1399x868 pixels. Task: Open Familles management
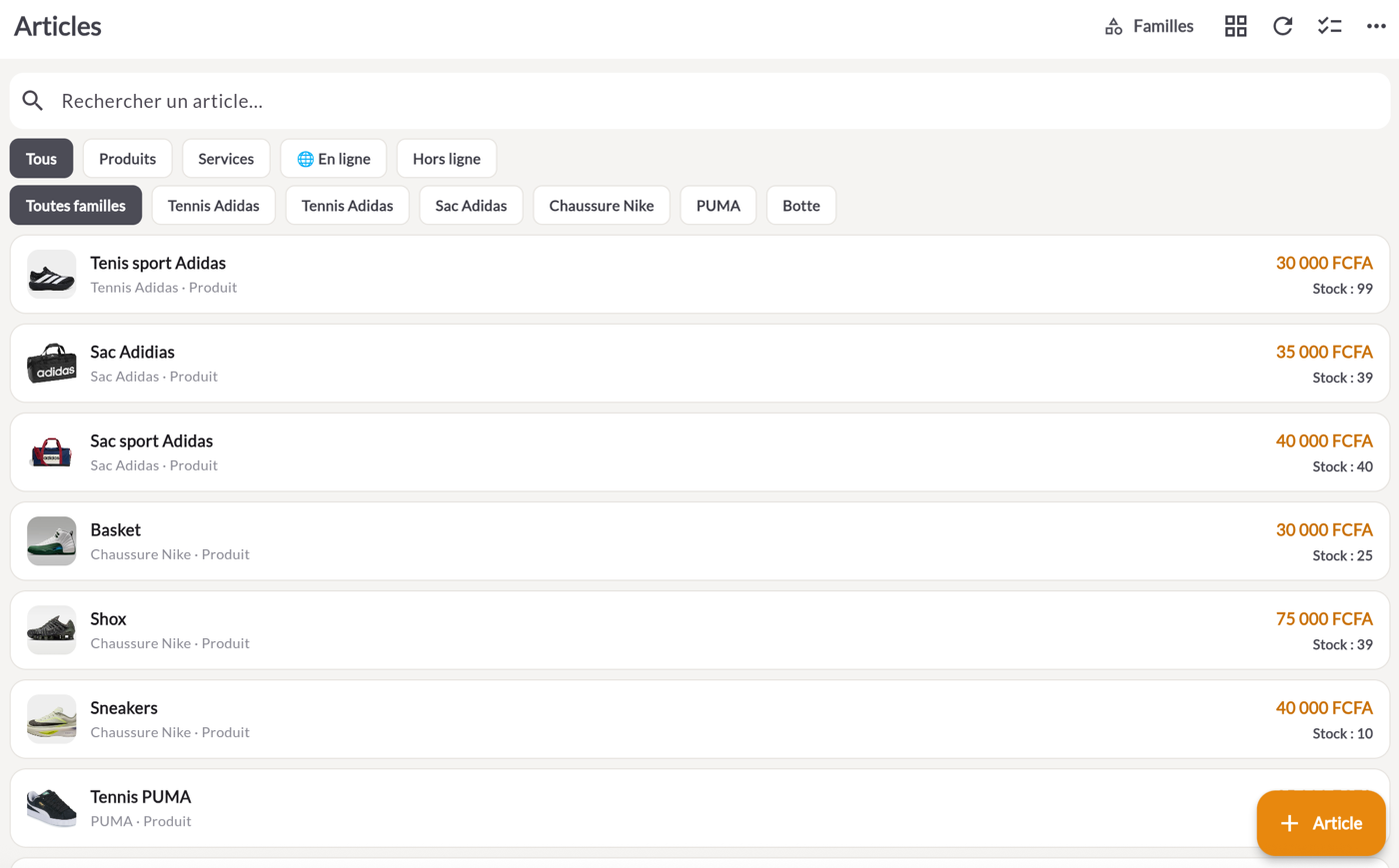click(1149, 26)
